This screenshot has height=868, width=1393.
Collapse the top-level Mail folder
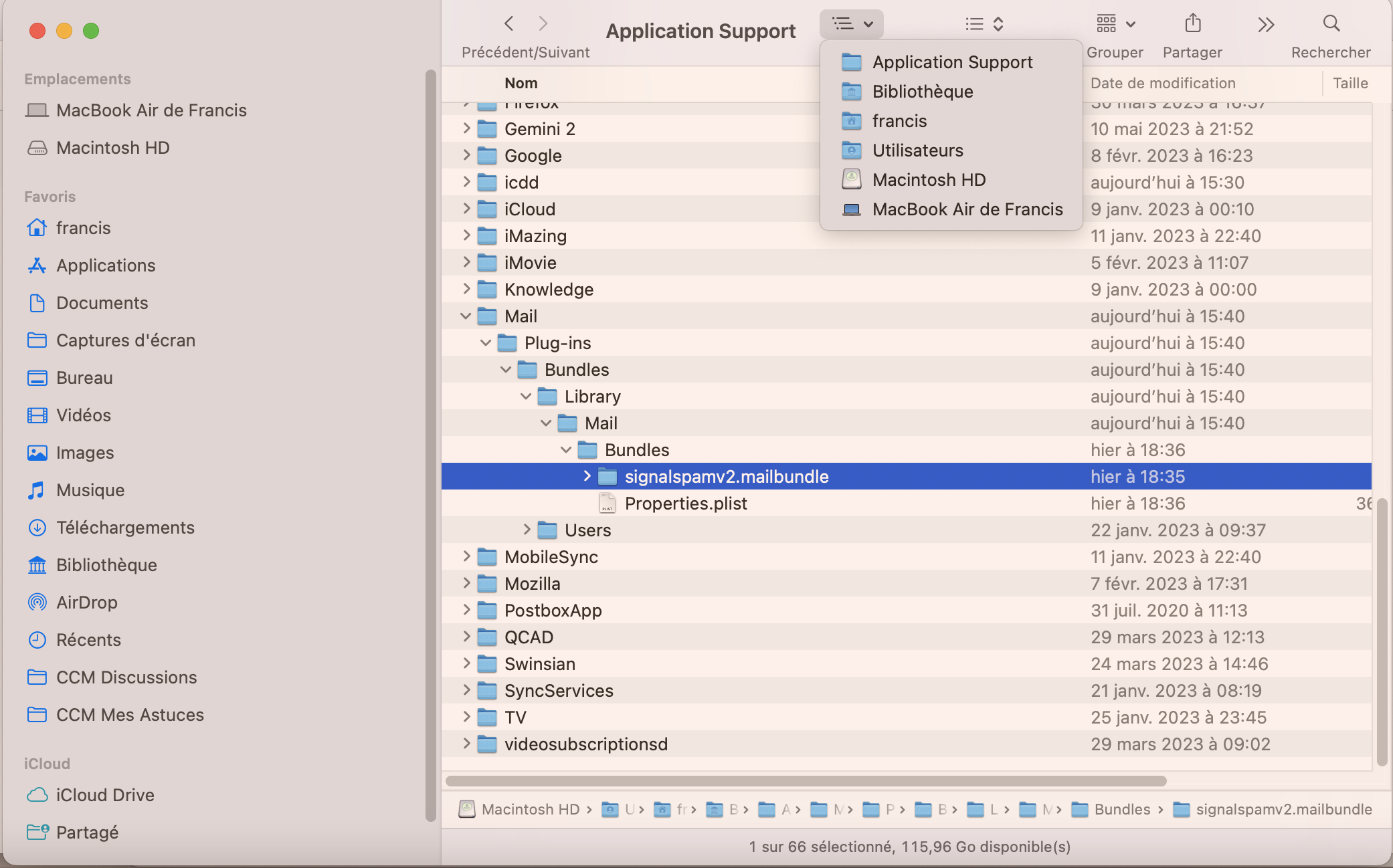[x=466, y=316]
